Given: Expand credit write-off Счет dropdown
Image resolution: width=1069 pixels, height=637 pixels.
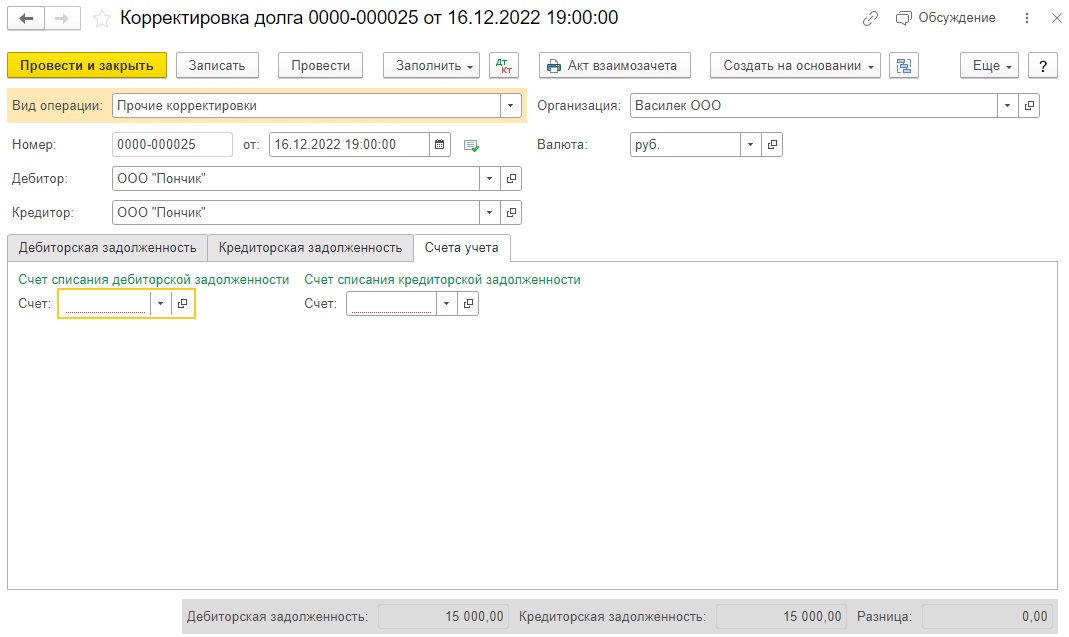Looking at the screenshot, I should tap(447, 303).
